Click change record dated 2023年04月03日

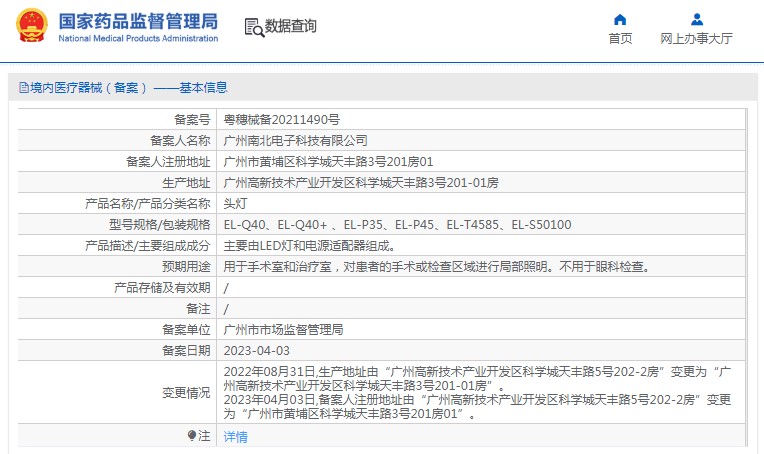click(477, 407)
